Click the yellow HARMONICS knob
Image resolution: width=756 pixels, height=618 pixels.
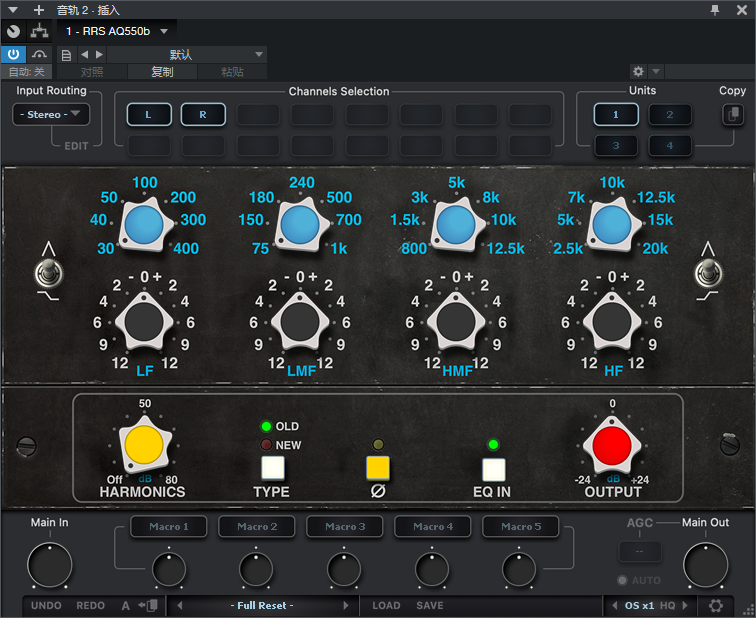tap(144, 445)
